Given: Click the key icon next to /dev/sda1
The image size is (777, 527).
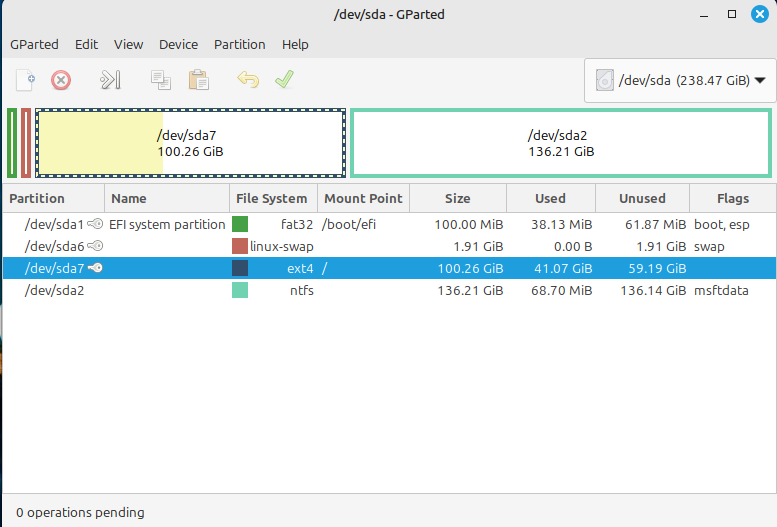Looking at the screenshot, I should click(95, 224).
